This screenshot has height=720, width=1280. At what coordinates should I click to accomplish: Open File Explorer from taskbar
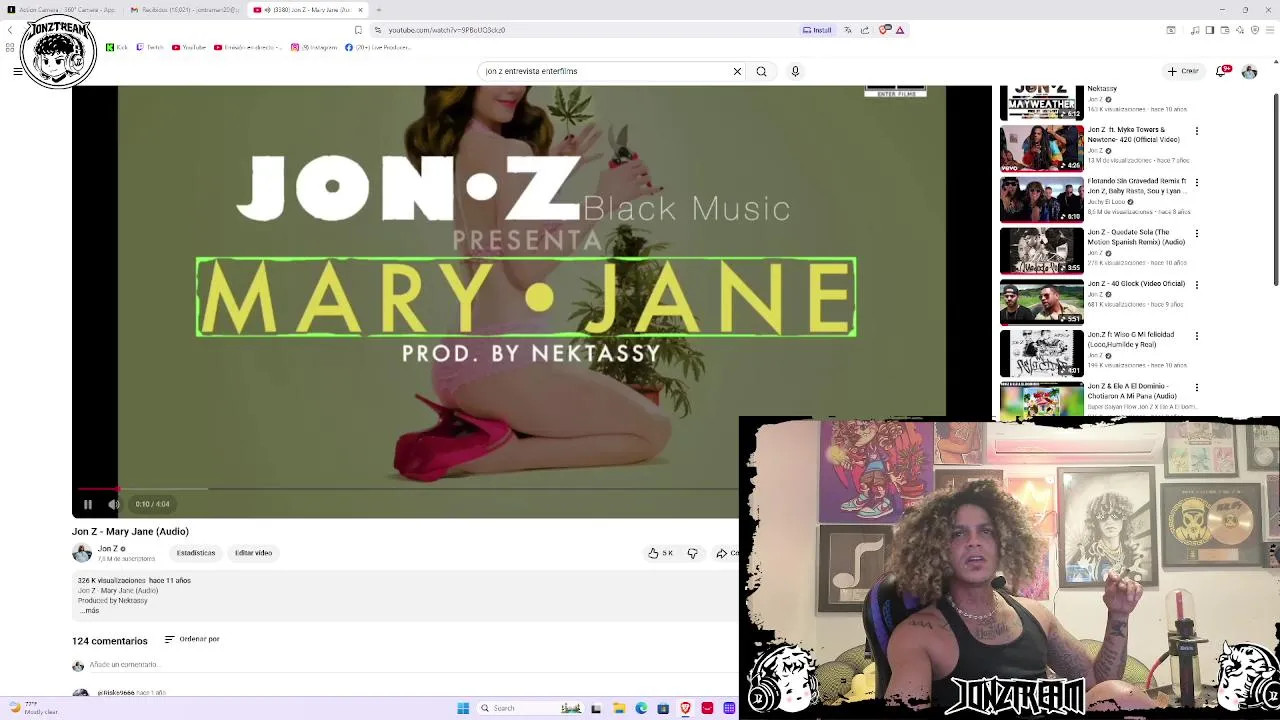[619, 708]
